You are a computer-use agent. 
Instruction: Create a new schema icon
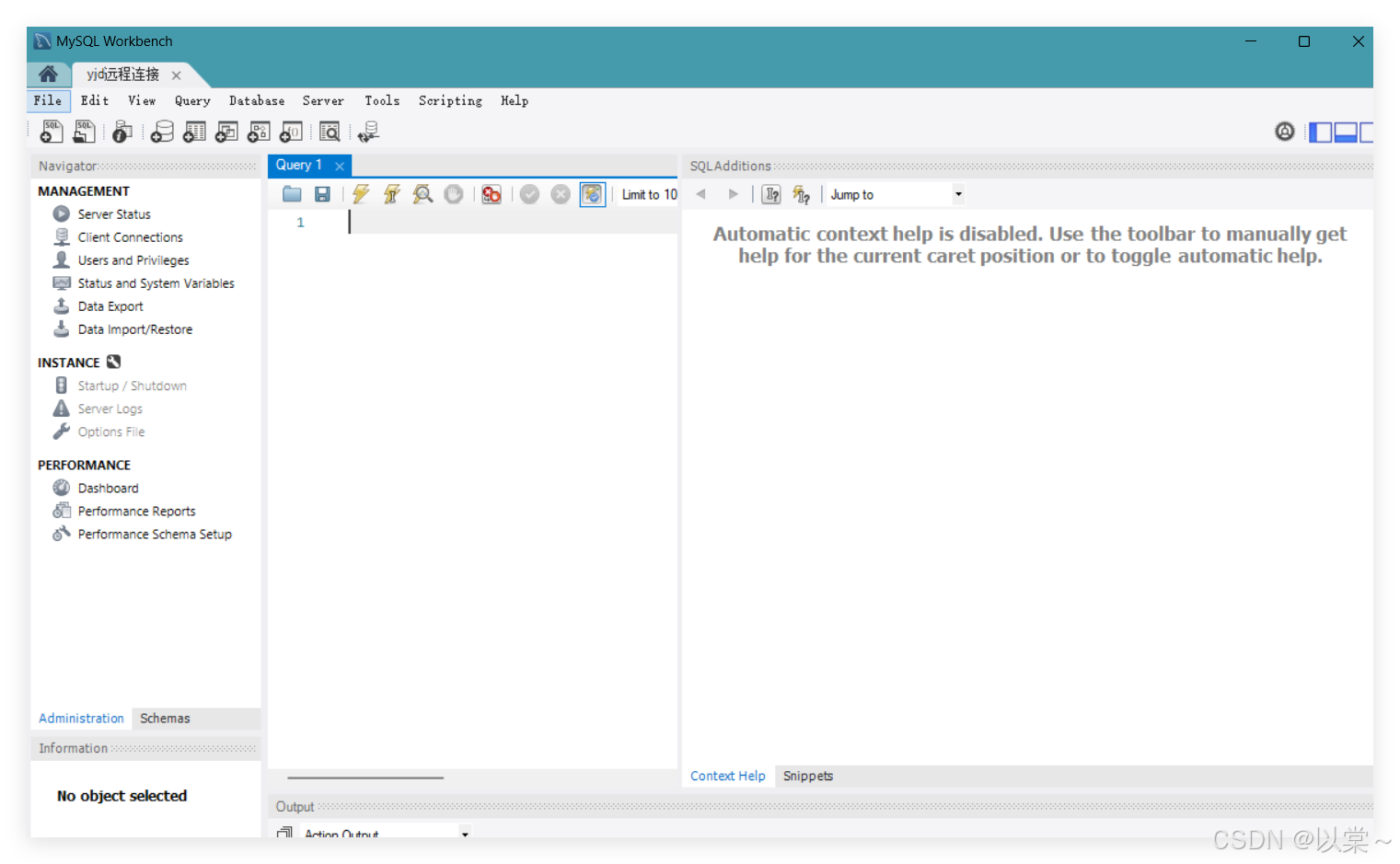[x=162, y=132]
